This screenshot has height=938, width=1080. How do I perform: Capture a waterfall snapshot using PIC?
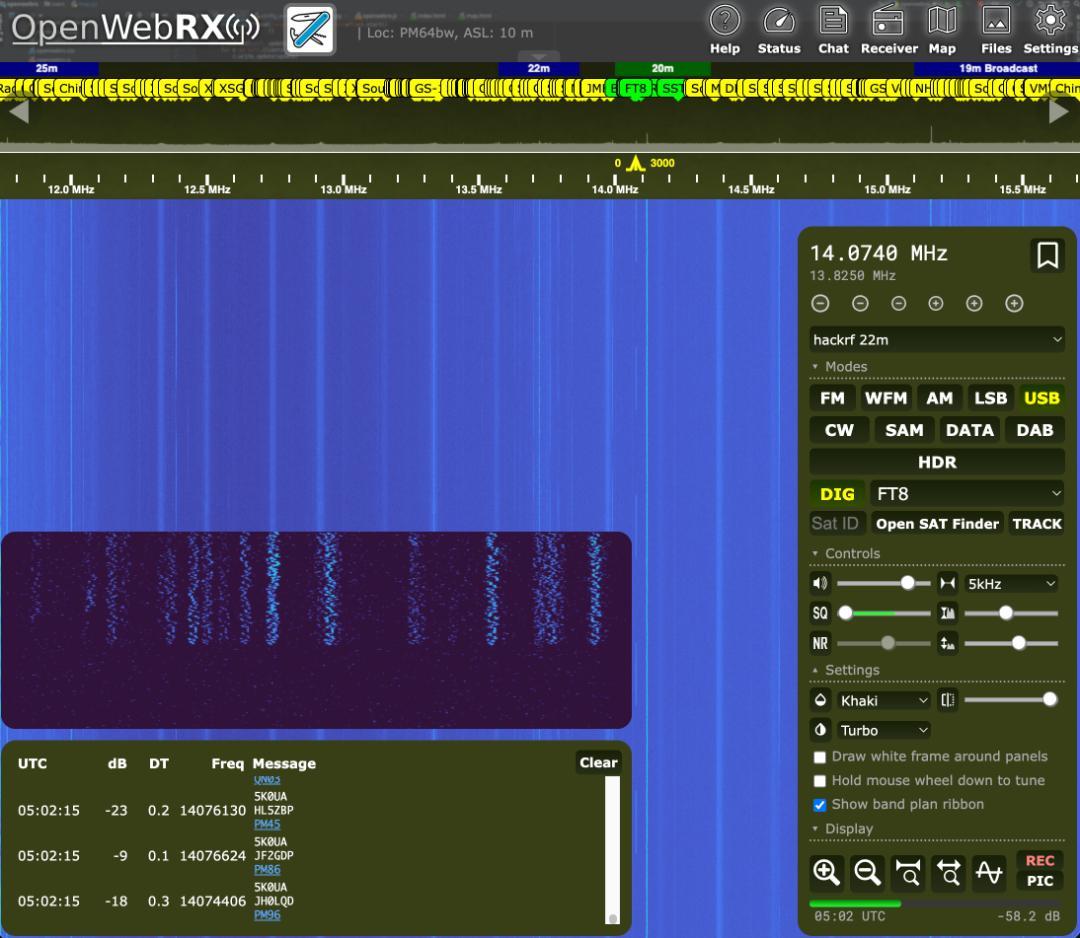point(1039,882)
